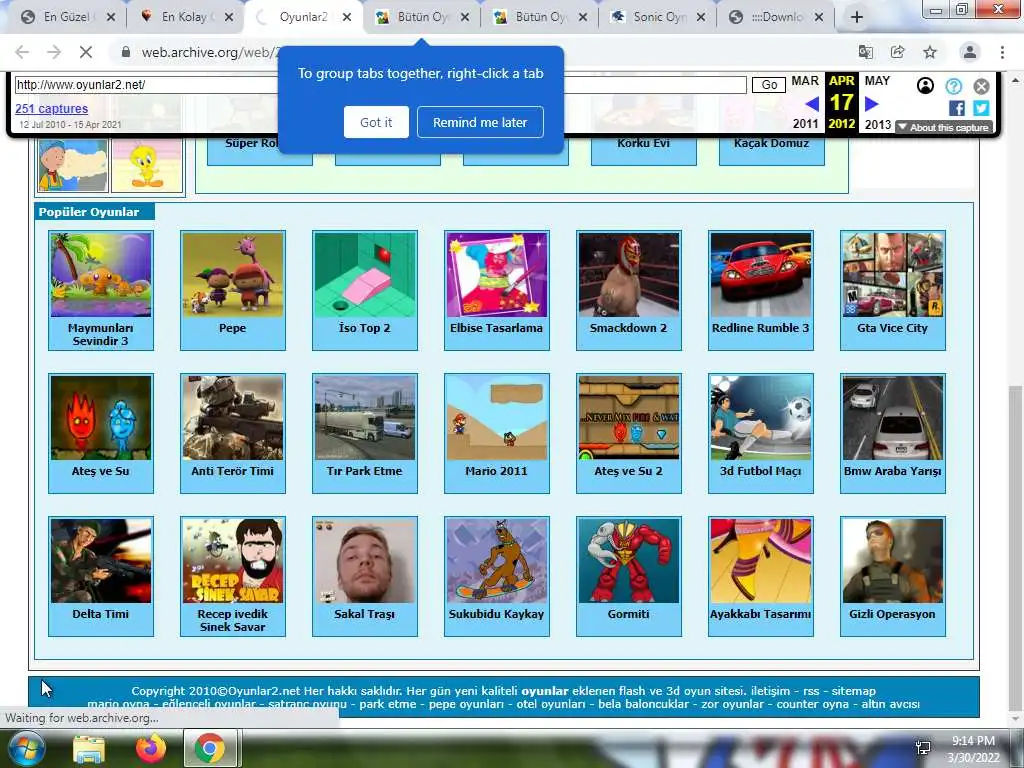Click the Gizli Operasyon game title link

tap(892, 614)
